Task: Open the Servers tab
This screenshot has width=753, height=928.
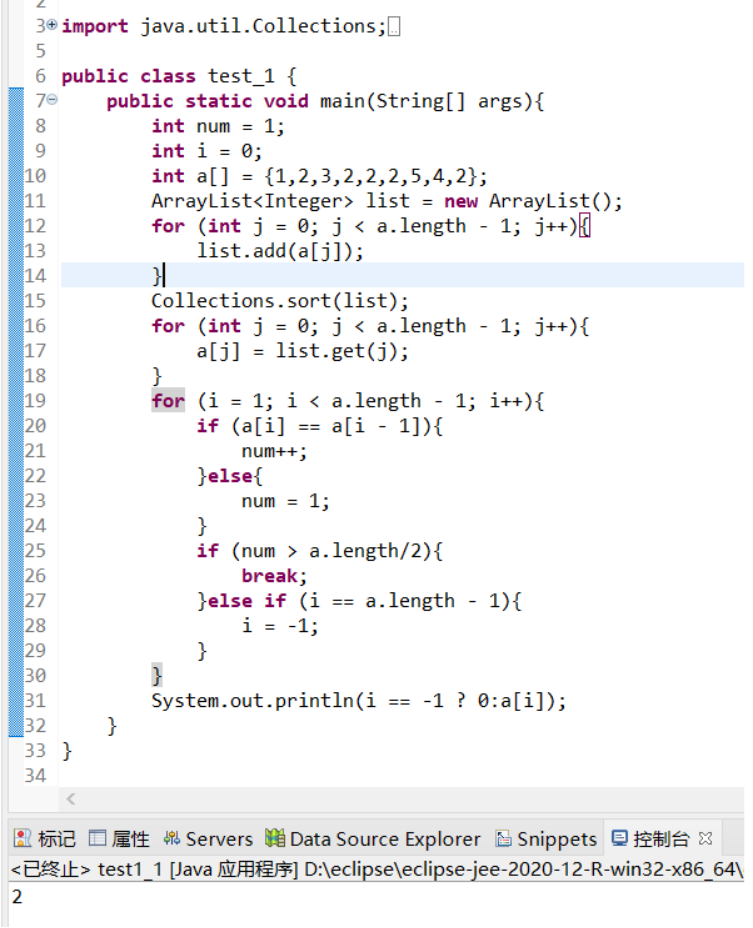Action: click(x=208, y=839)
